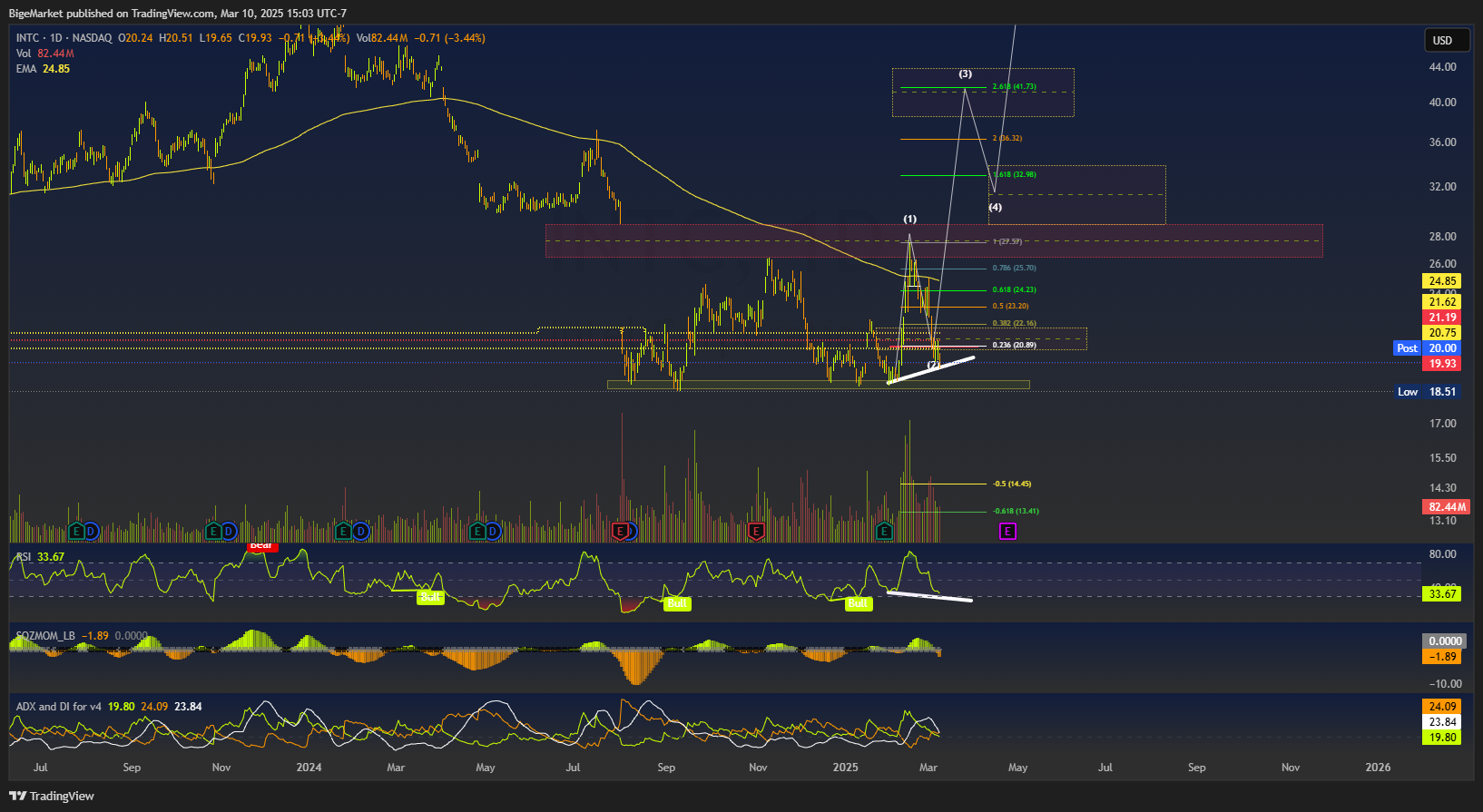1483x812 pixels.
Task: Click the red 21.19 price axis tag
Action: pos(1442,318)
